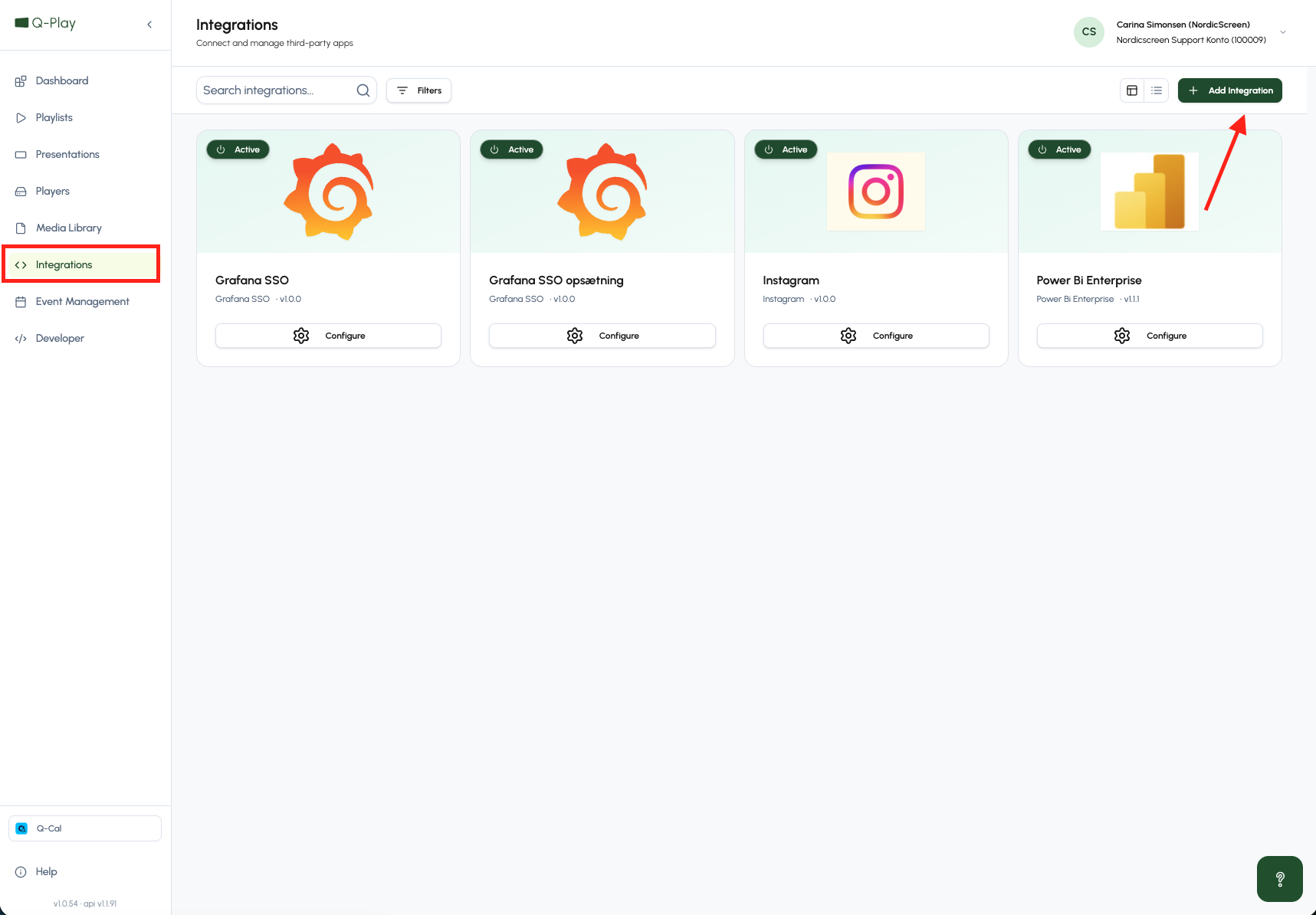Click the Grafana SSO card title
The image size is (1316, 915).
(x=252, y=280)
